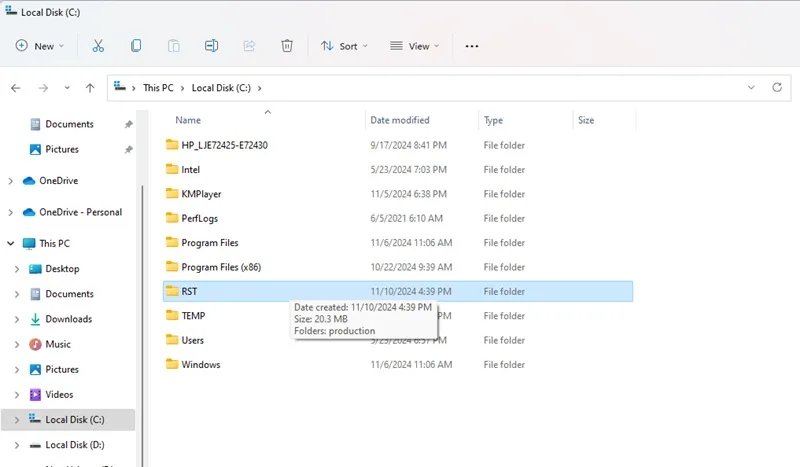800x467 pixels.
Task: Select Downloads in navigation pane
Action: (68, 319)
